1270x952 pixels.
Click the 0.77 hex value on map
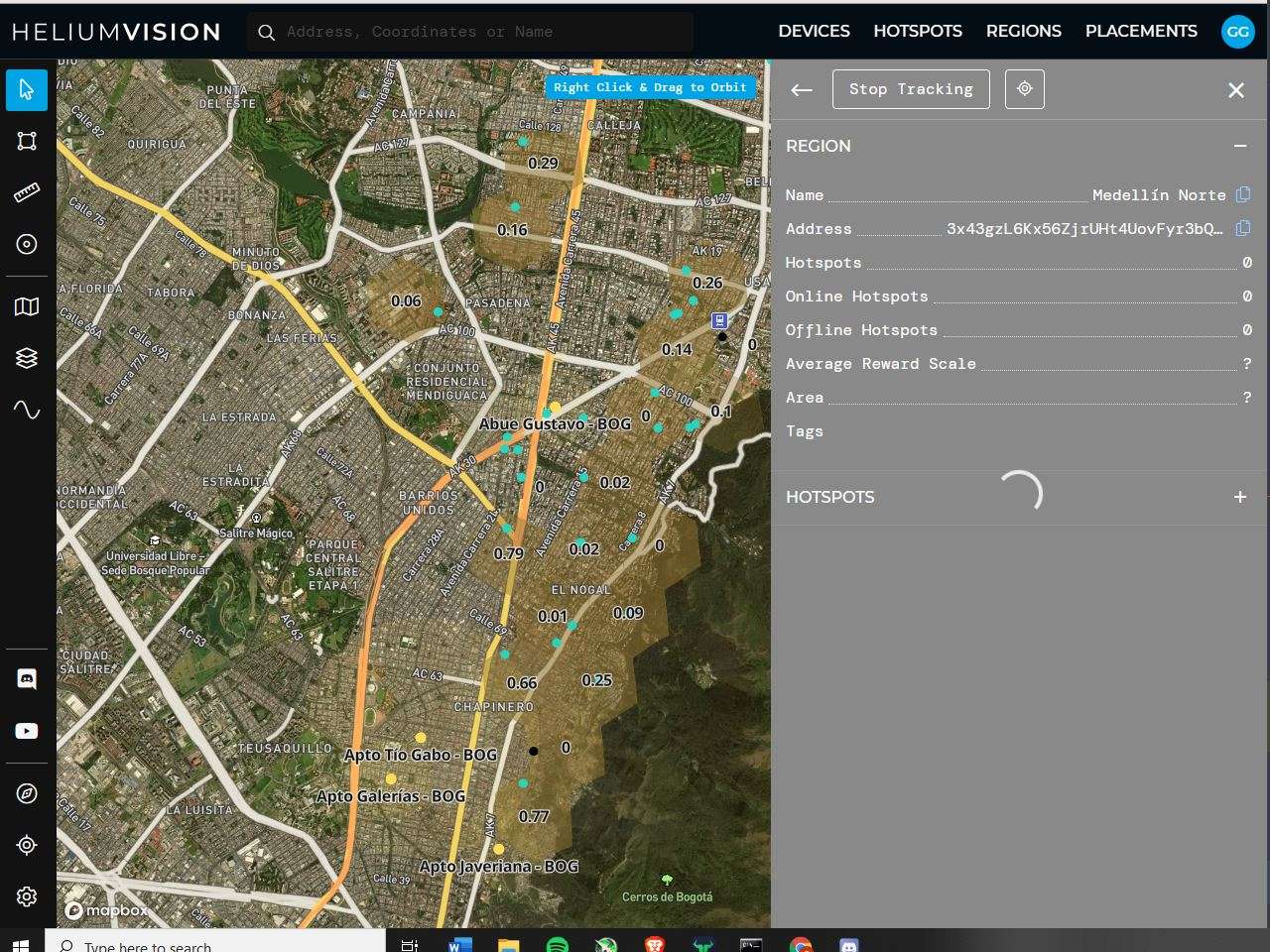pos(534,817)
